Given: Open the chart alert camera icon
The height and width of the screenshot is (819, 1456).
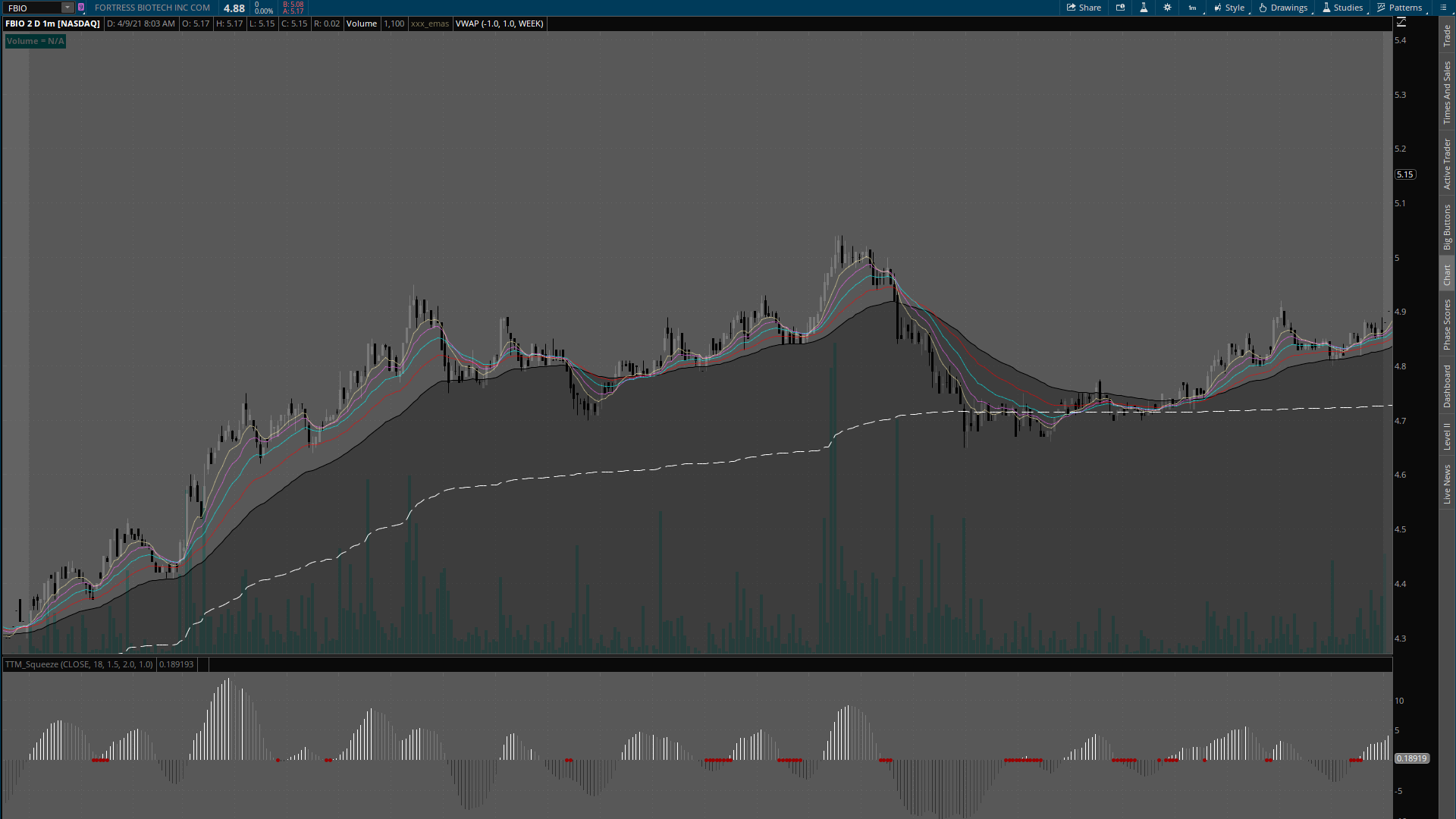Looking at the screenshot, I should pyautogui.click(x=1120, y=8).
